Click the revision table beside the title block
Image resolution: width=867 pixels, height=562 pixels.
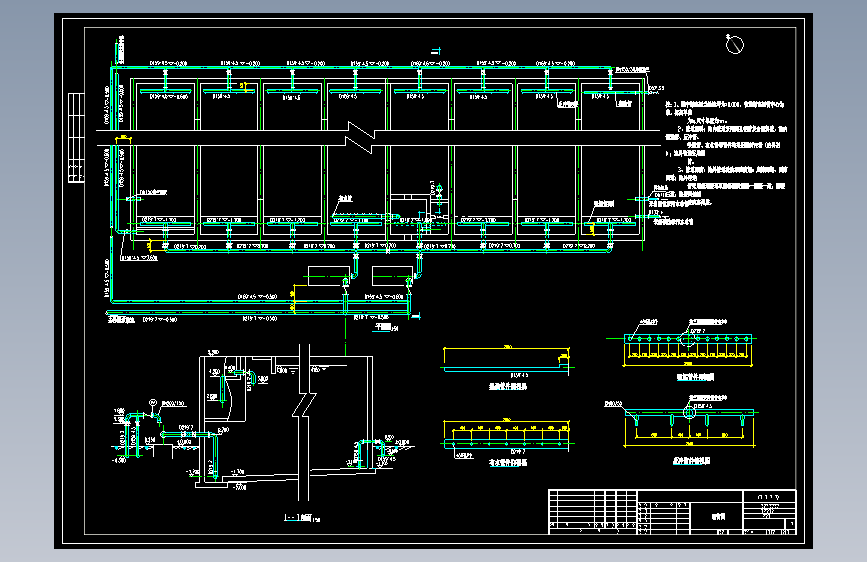593,512
